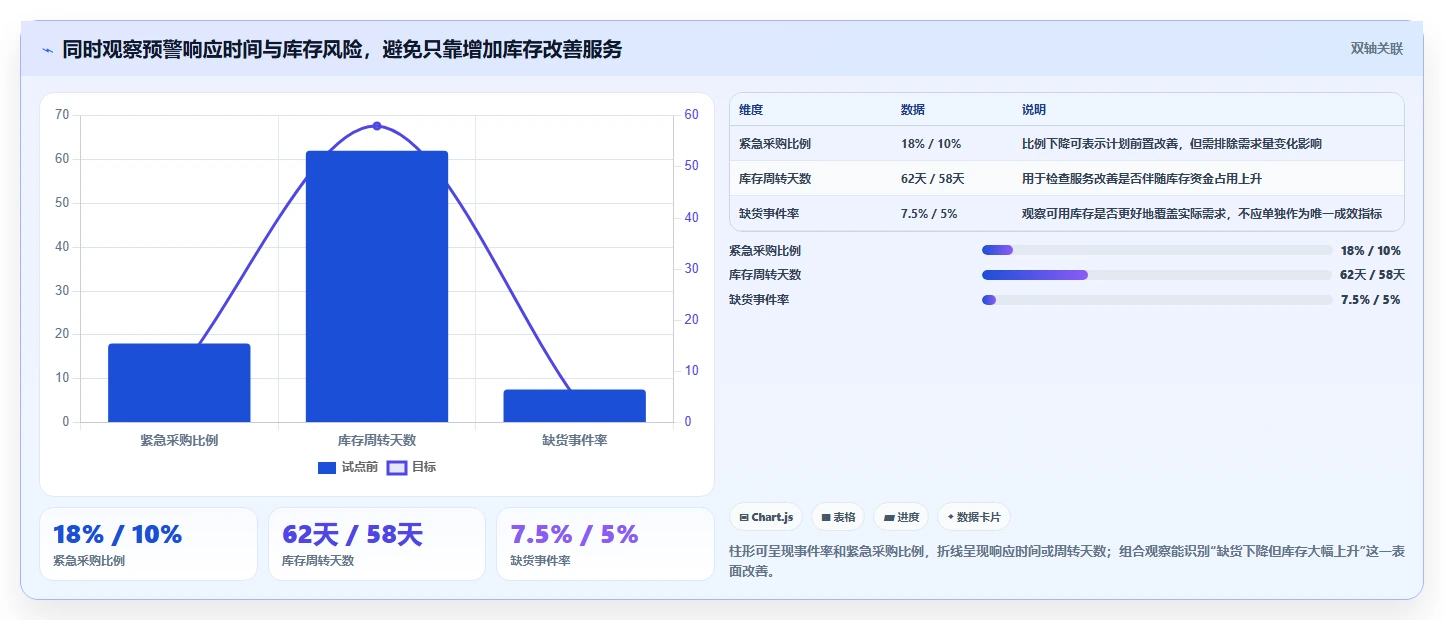Select the 进度 tag label
1444x620 pixels.
point(908,518)
